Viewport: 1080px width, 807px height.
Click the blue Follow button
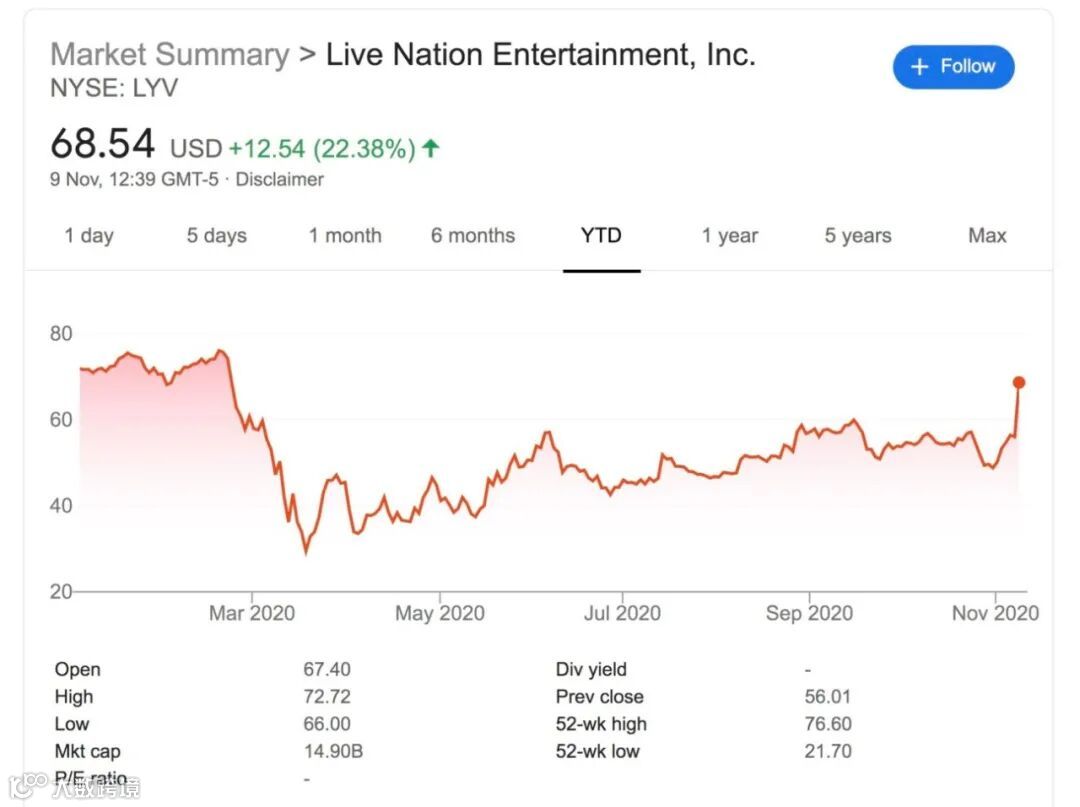(x=953, y=67)
